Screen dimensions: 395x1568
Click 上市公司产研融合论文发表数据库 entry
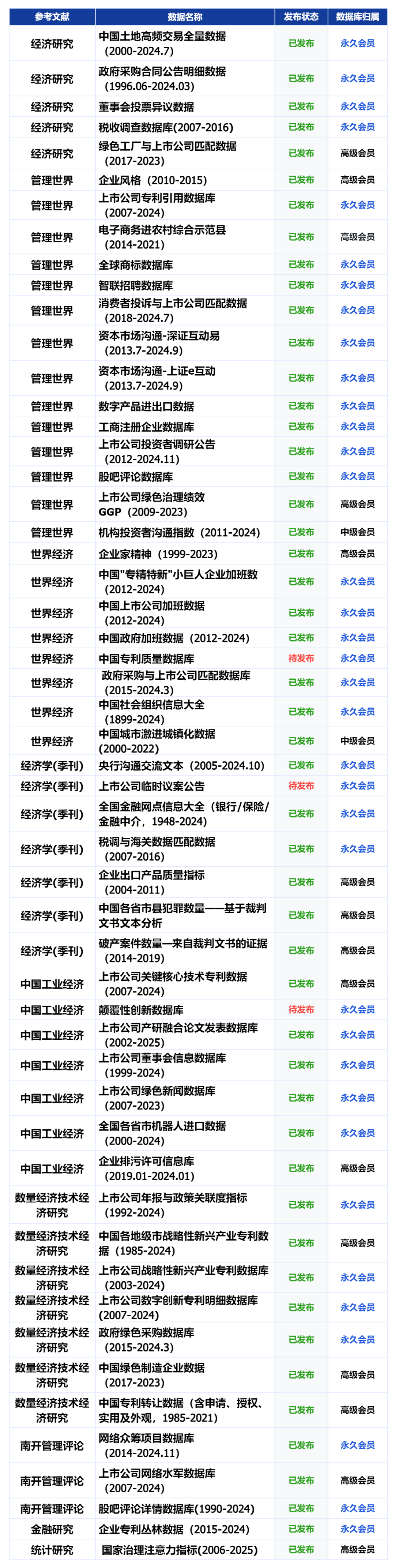click(x=178, y=1035)
